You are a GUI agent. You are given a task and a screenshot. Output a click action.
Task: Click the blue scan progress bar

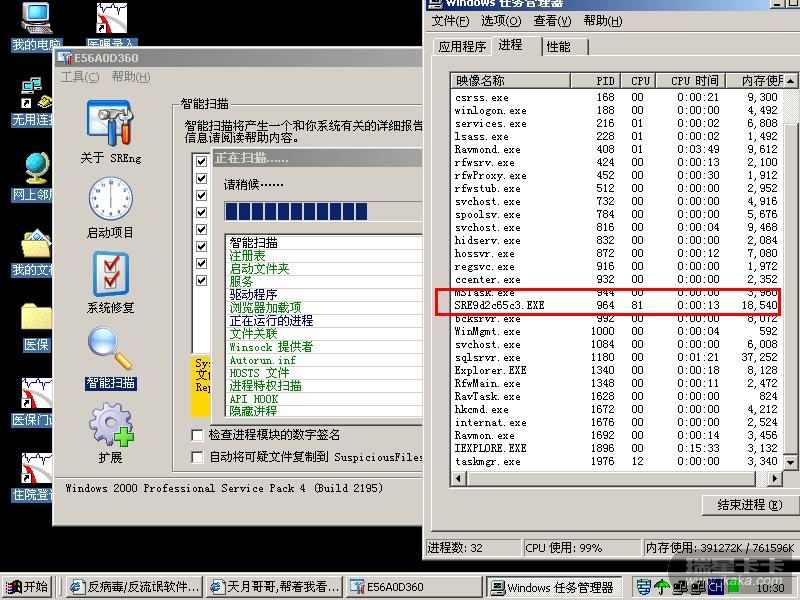[323, 211]
